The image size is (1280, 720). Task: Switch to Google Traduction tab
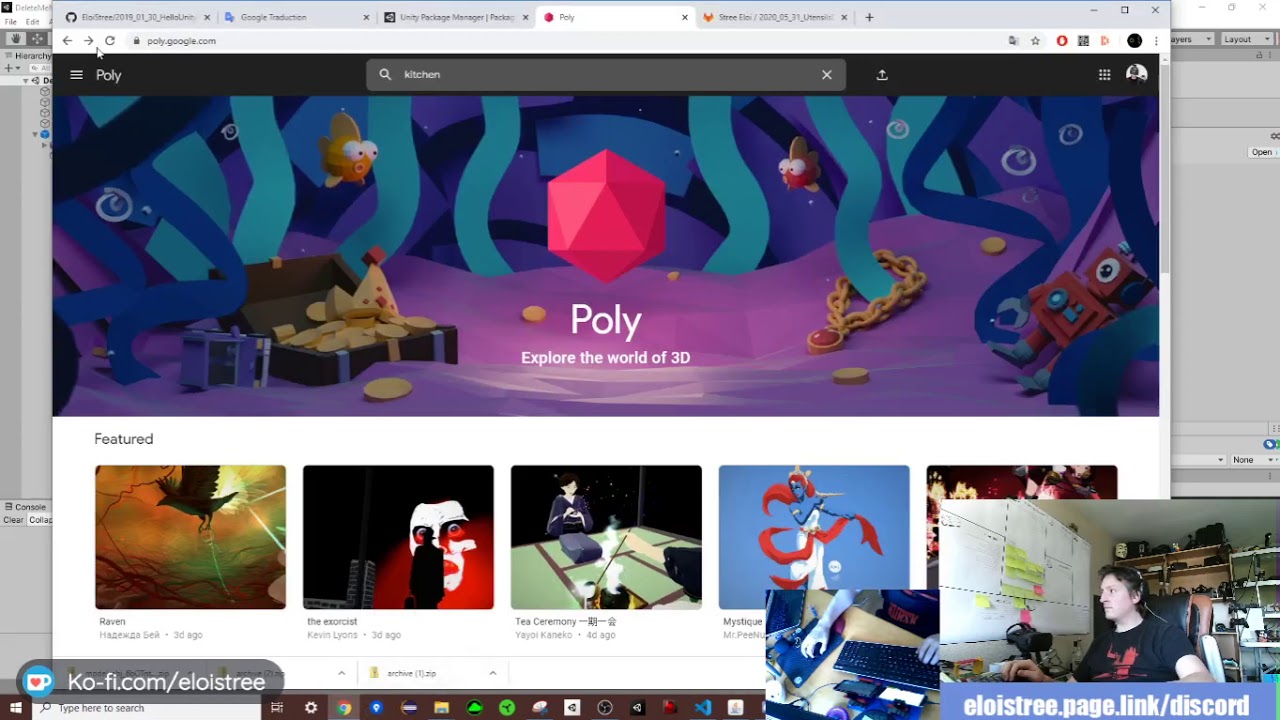[296, 17]
